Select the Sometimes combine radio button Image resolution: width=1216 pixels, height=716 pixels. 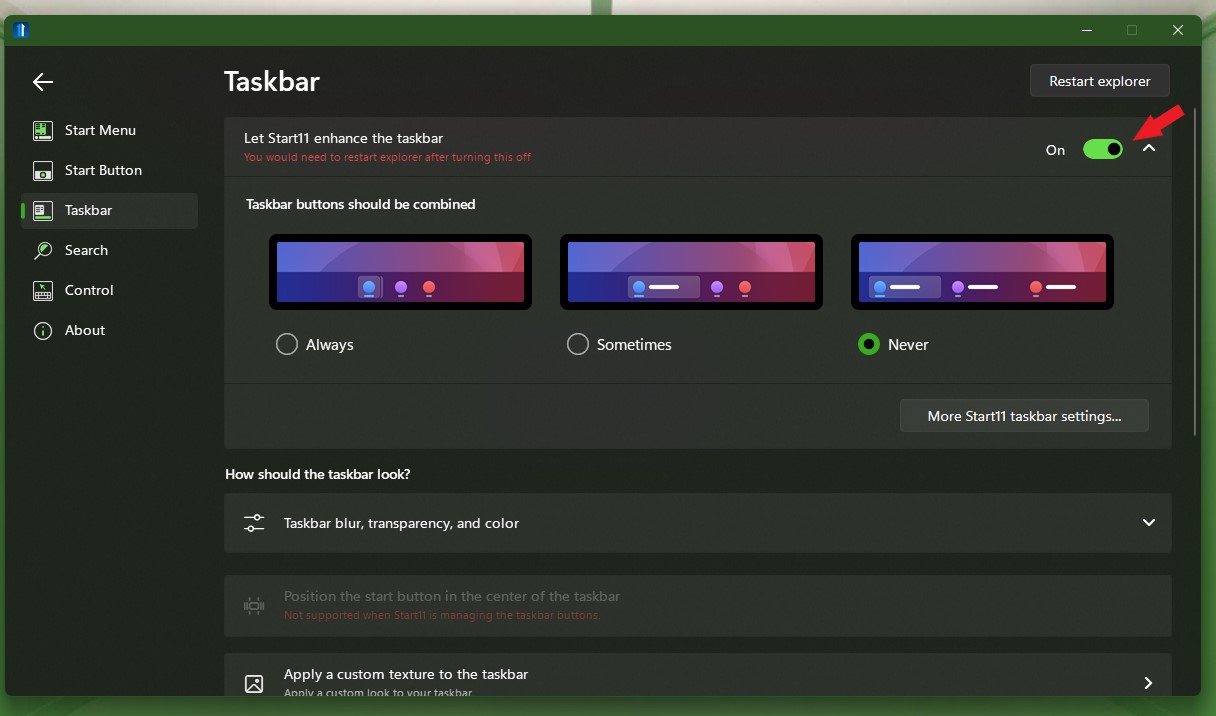point(578,344)
